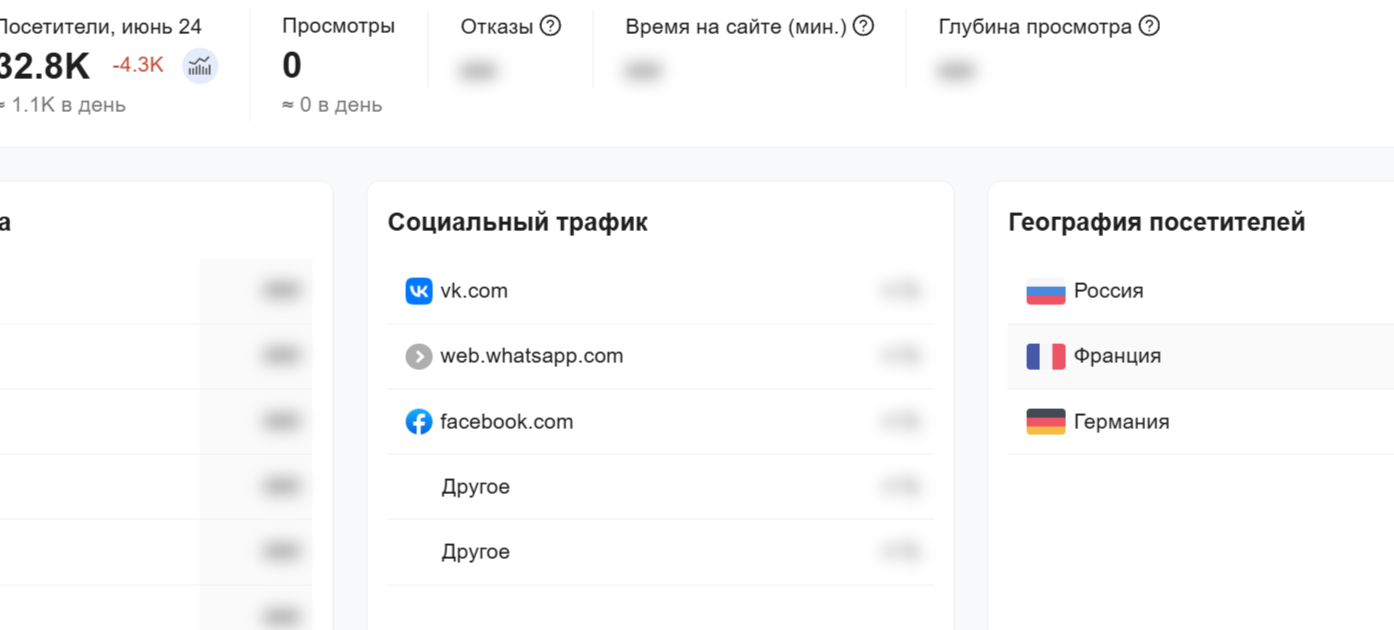Open the help icon next to Отказы

(x=550, y=26)
